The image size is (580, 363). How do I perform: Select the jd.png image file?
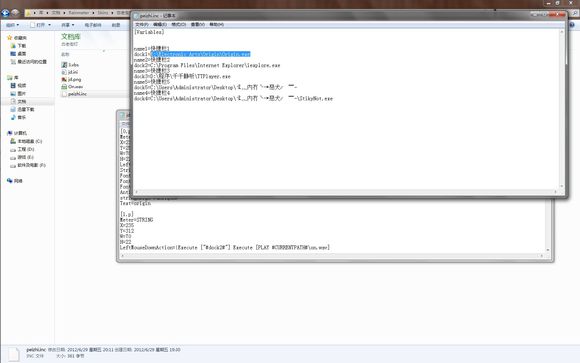tap(71, 80)
